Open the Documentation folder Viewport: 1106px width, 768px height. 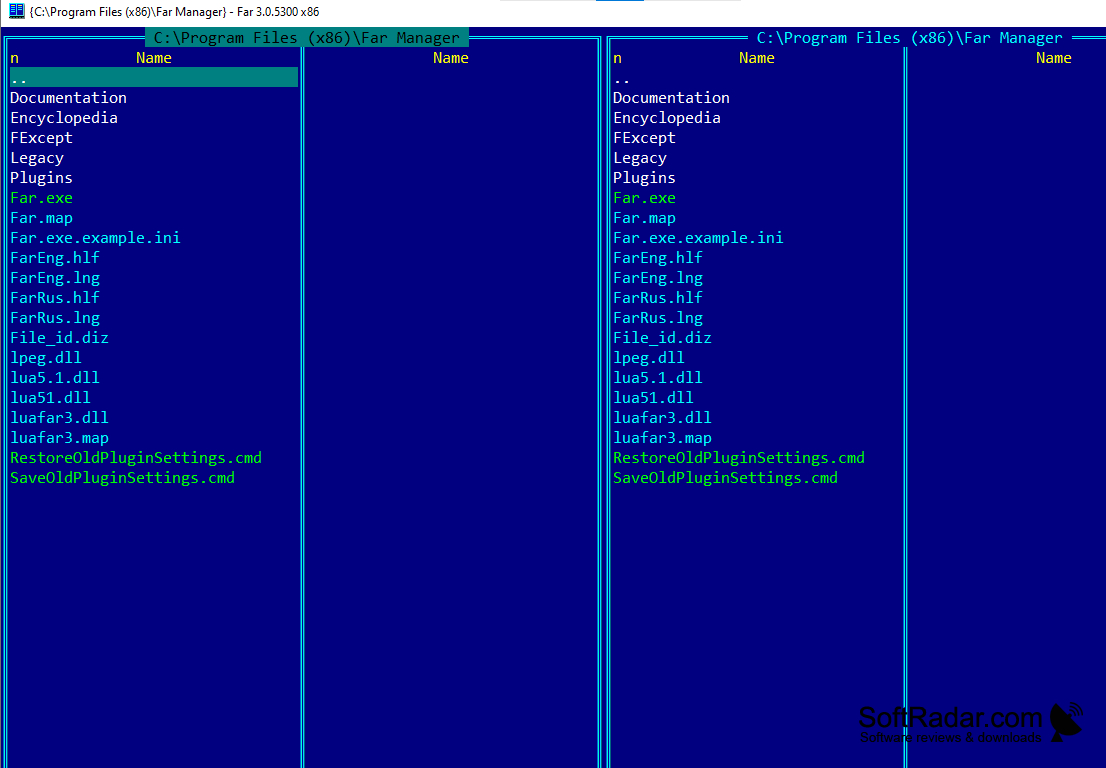tap(68, 97)
